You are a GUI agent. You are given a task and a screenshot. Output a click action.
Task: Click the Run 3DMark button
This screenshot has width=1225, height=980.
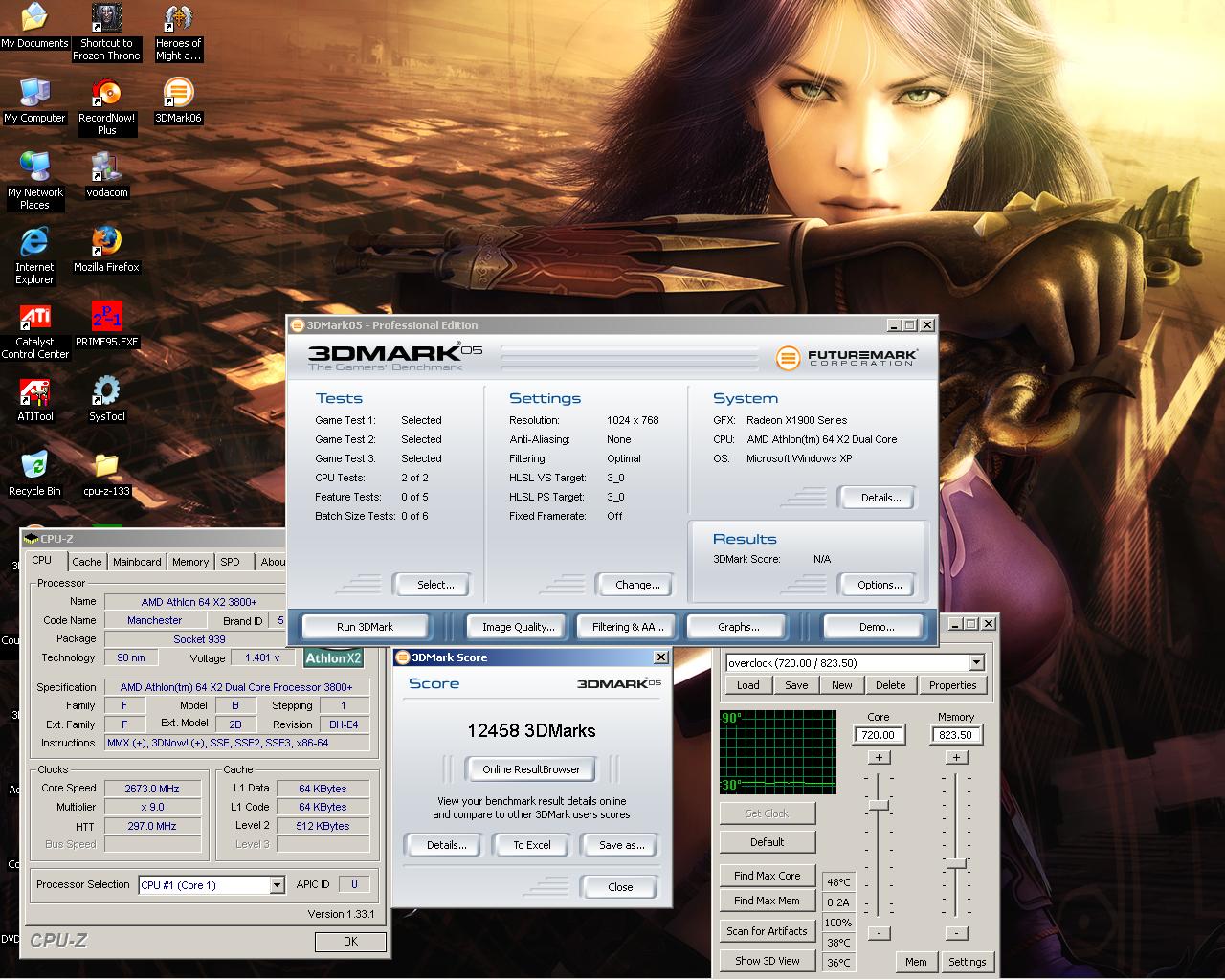[365, 627]
